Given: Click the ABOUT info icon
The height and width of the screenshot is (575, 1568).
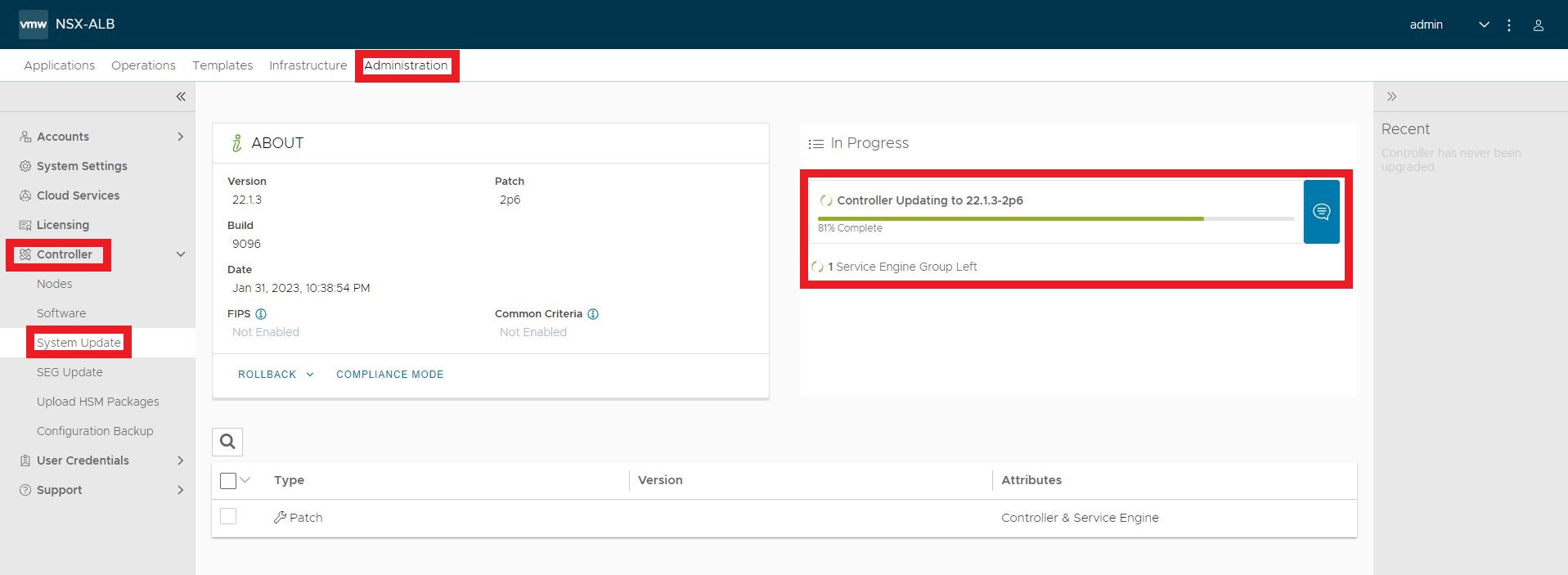Looking at the screenshot, I should pyautogui.click(x=236, y=143).
